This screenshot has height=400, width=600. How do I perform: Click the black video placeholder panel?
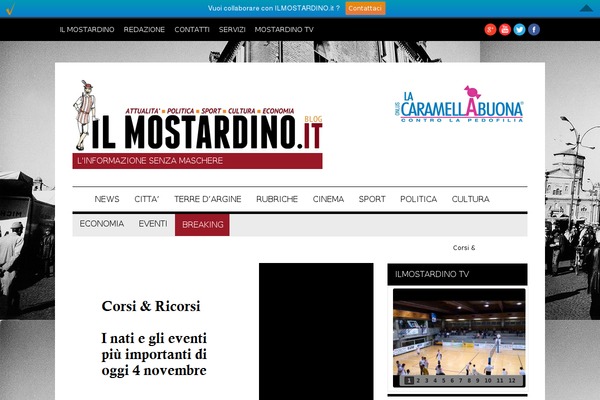point(316,331)
